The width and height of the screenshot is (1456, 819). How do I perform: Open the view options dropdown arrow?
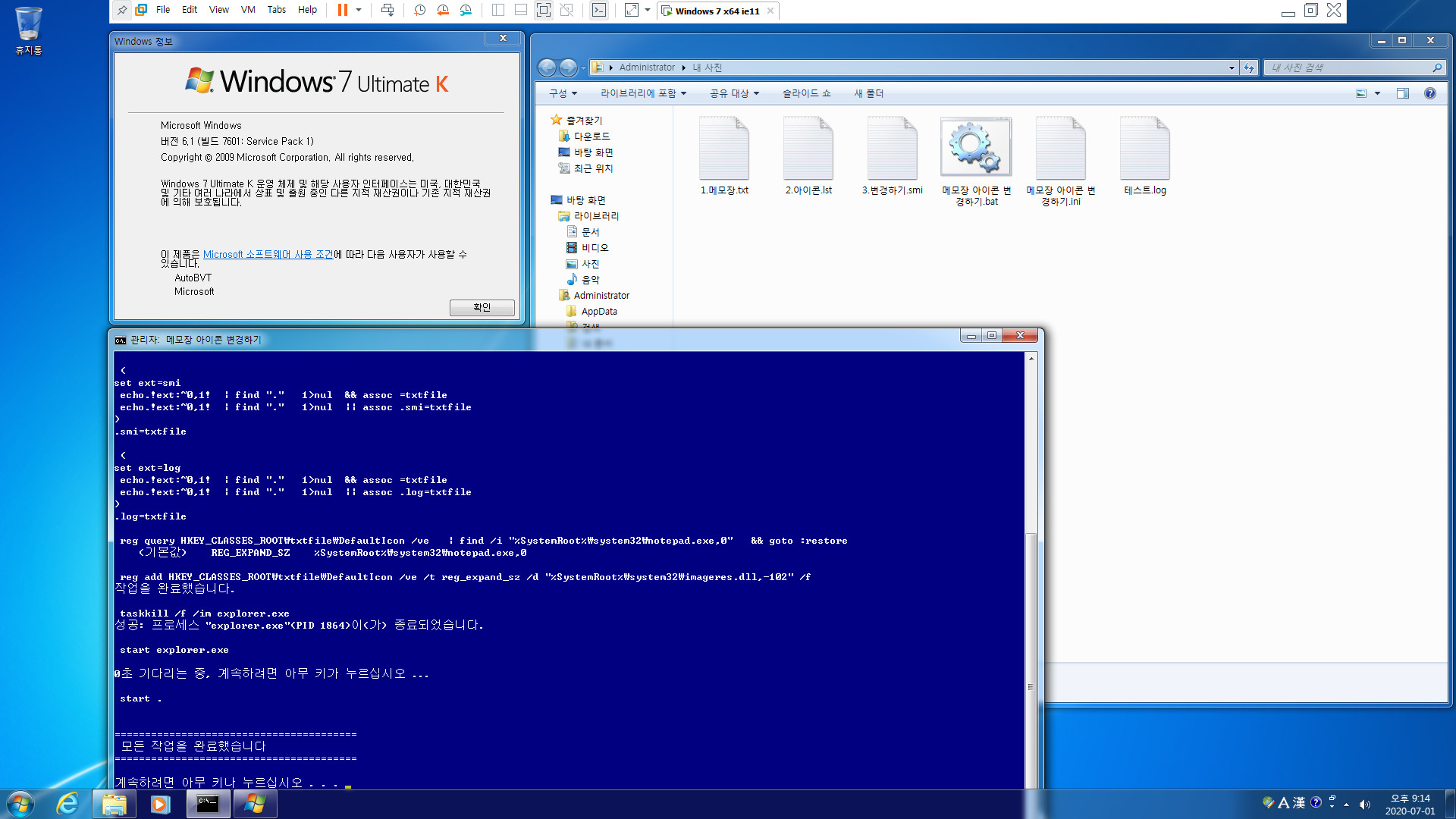click(x=1377, y=93)
